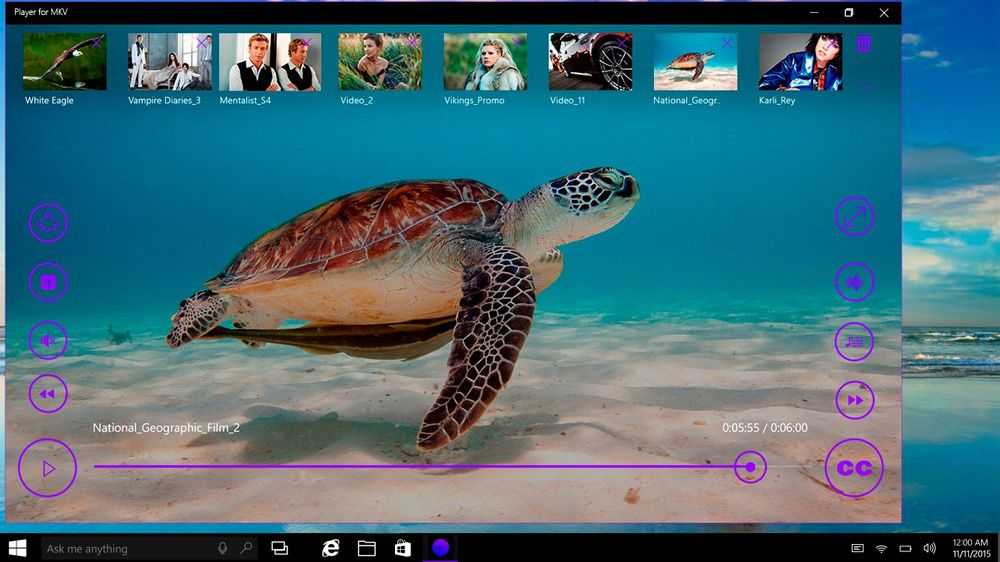Image resolution: width=1000 pixels, height=562 pixels.
Task: Remove Mentalist_S4 with its X mark
Action: 307,43
